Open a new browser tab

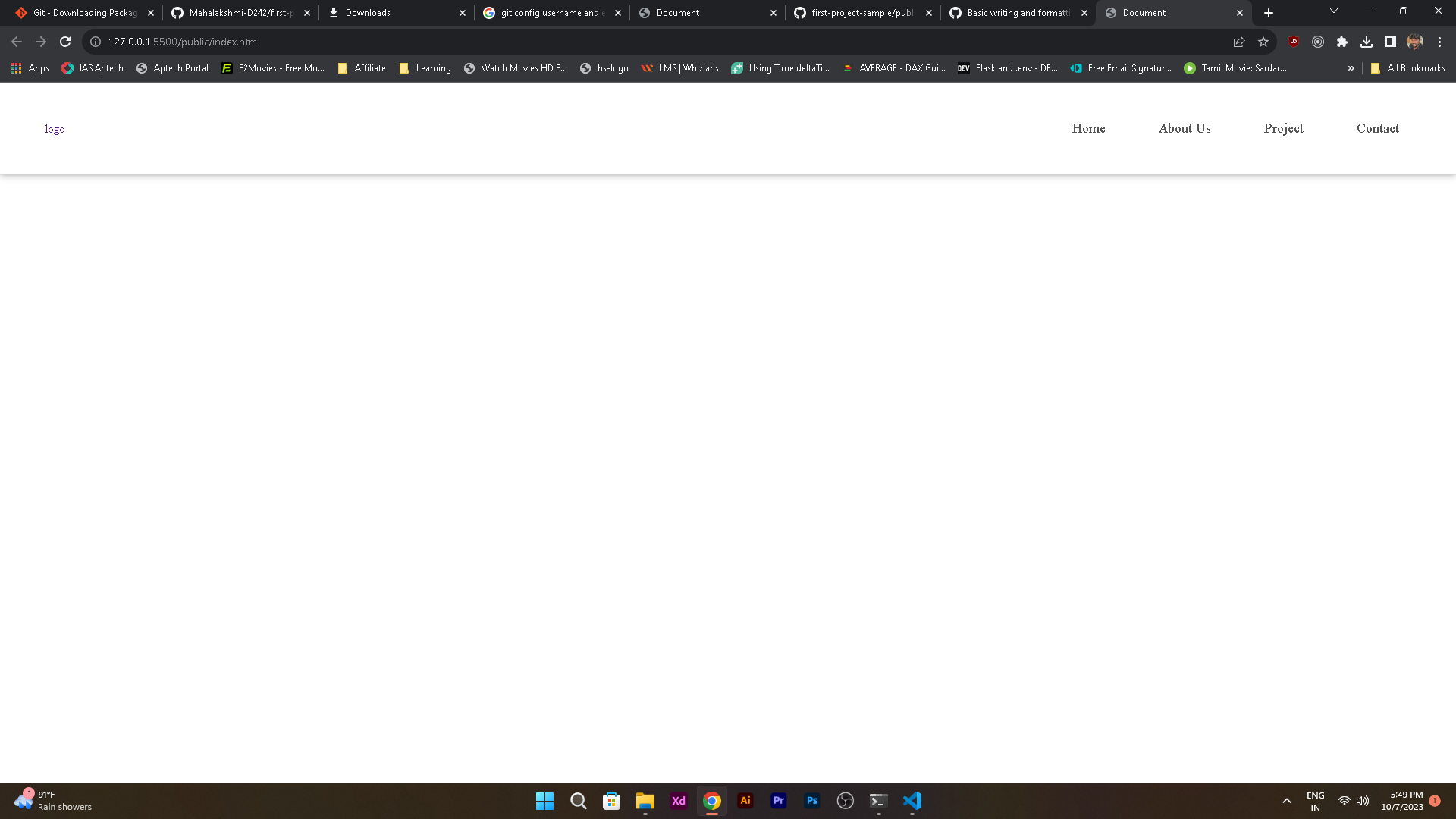pos(1269,13)
